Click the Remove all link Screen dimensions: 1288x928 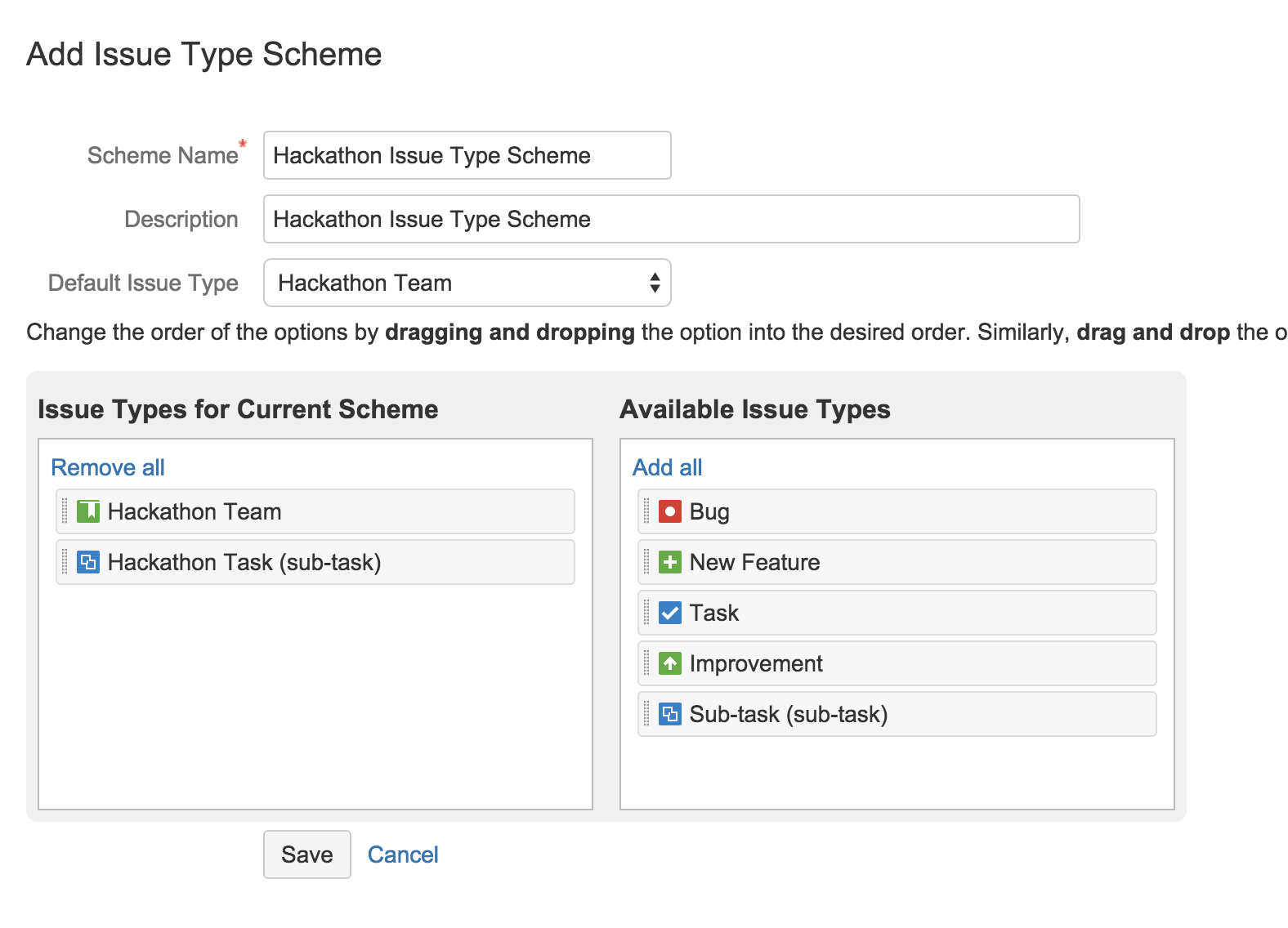108,467
